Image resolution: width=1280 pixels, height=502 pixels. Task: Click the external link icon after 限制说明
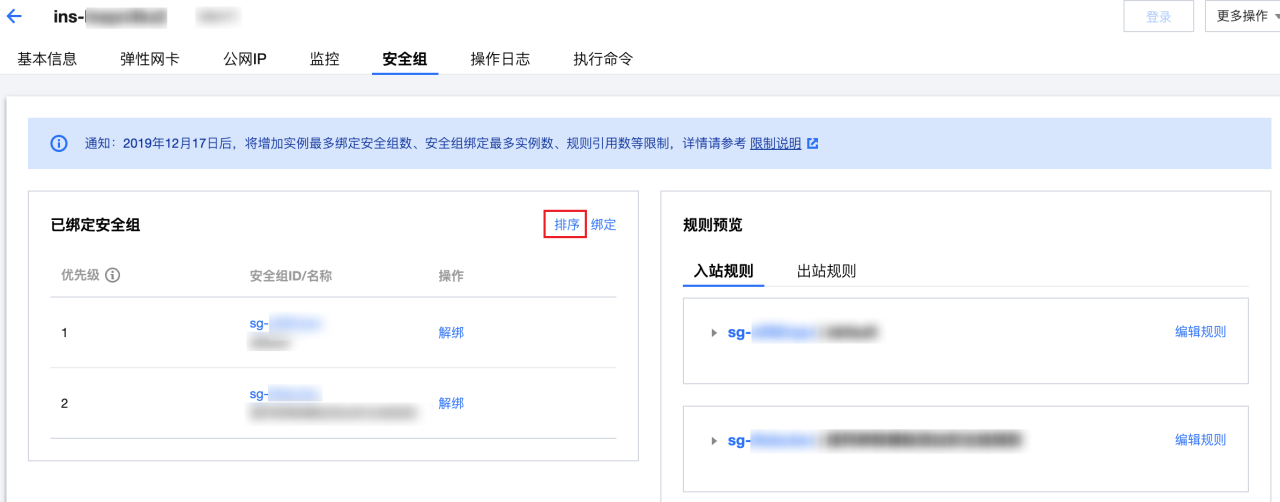click(x=813, y=143)
